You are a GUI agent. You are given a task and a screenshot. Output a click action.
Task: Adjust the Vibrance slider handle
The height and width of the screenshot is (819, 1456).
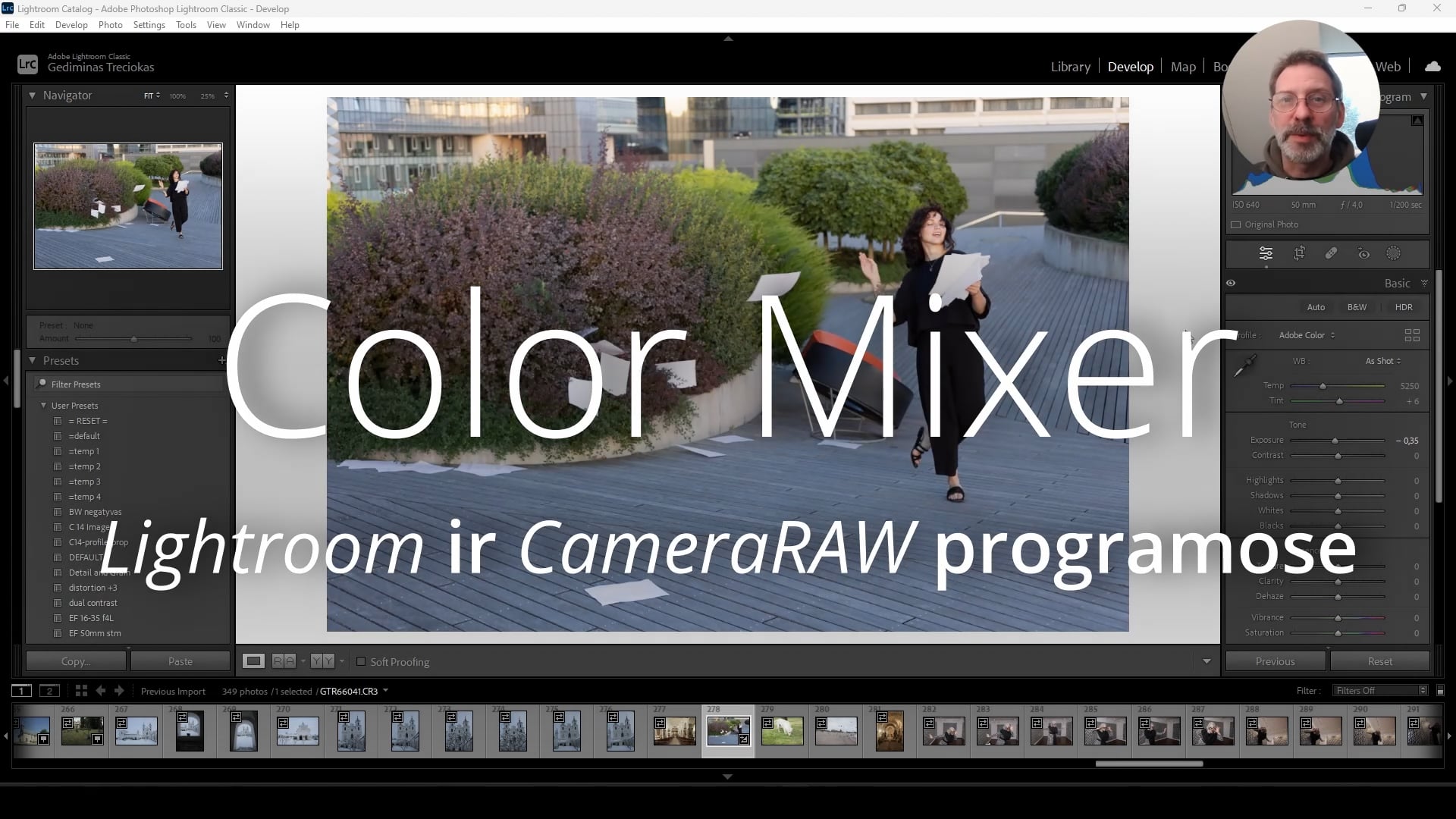(1338, 618)
